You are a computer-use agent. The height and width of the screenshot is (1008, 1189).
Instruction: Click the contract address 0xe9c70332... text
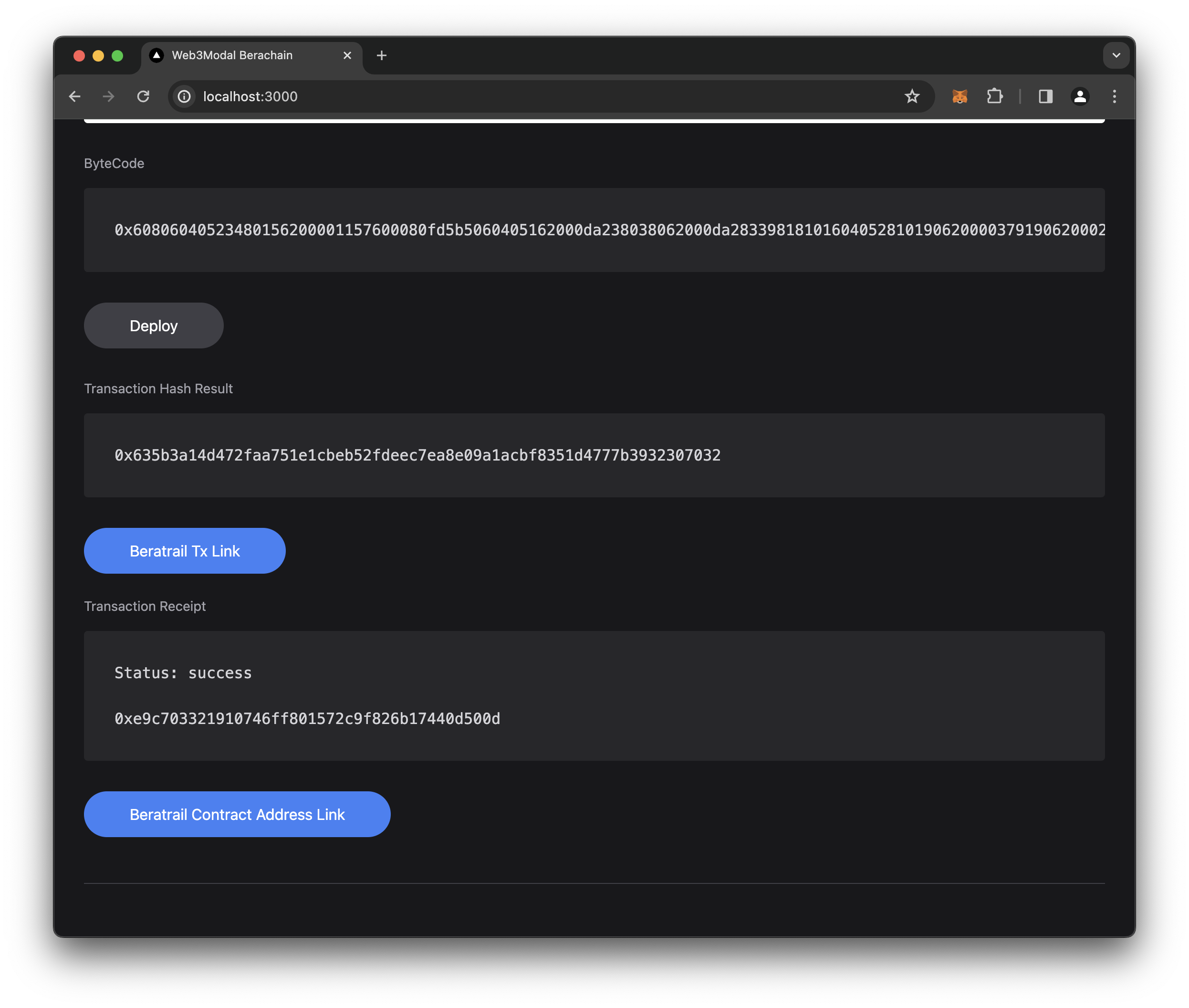pos(307,719)
